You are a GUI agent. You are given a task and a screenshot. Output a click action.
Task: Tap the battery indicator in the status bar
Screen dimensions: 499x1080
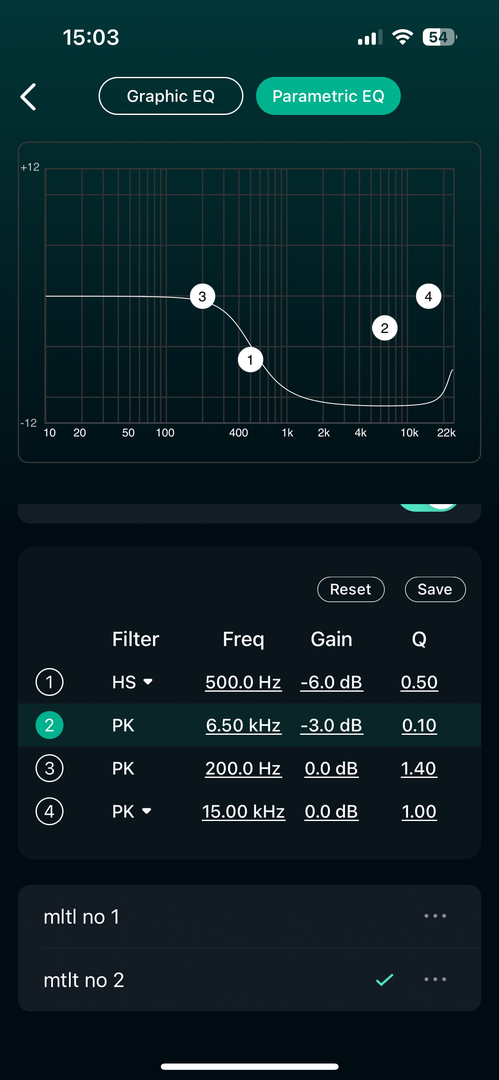pos(440,37)
